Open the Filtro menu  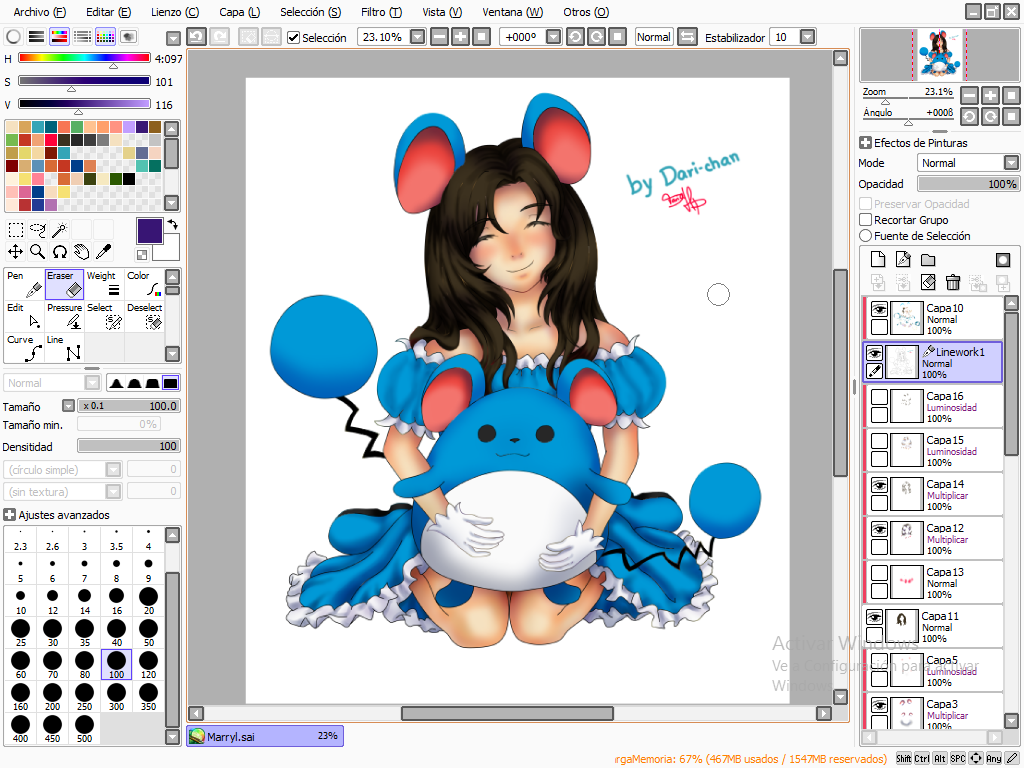381,12
